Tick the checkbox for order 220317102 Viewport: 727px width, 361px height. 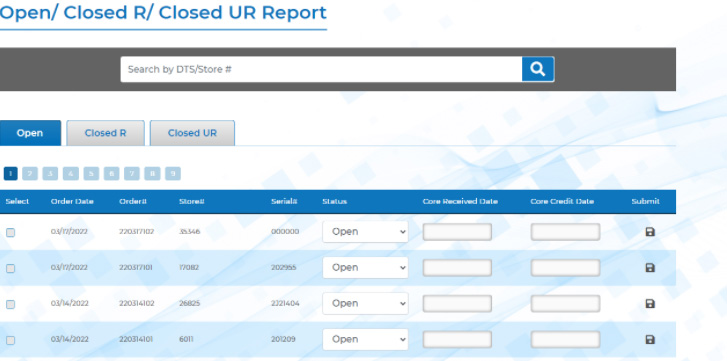coord(10,233)
